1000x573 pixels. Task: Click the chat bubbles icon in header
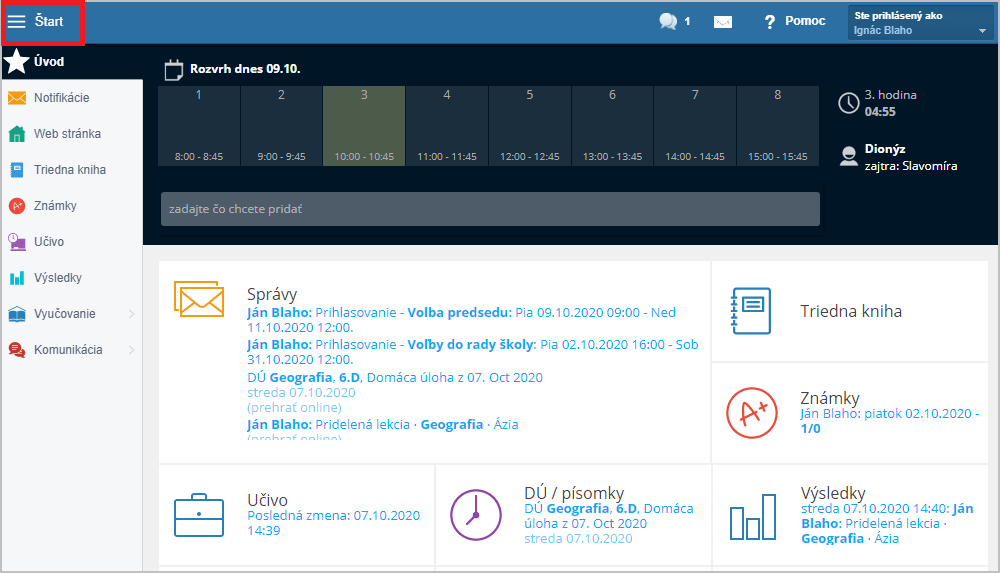pyautogui.click(x=668, y=21)
